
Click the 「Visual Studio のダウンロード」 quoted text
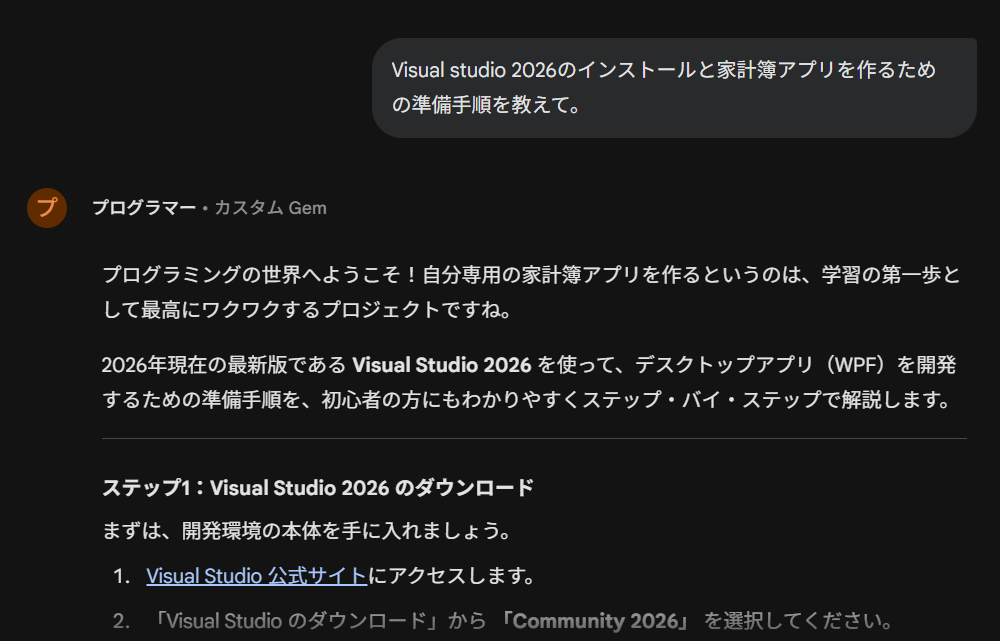click(x=293, y=621)
